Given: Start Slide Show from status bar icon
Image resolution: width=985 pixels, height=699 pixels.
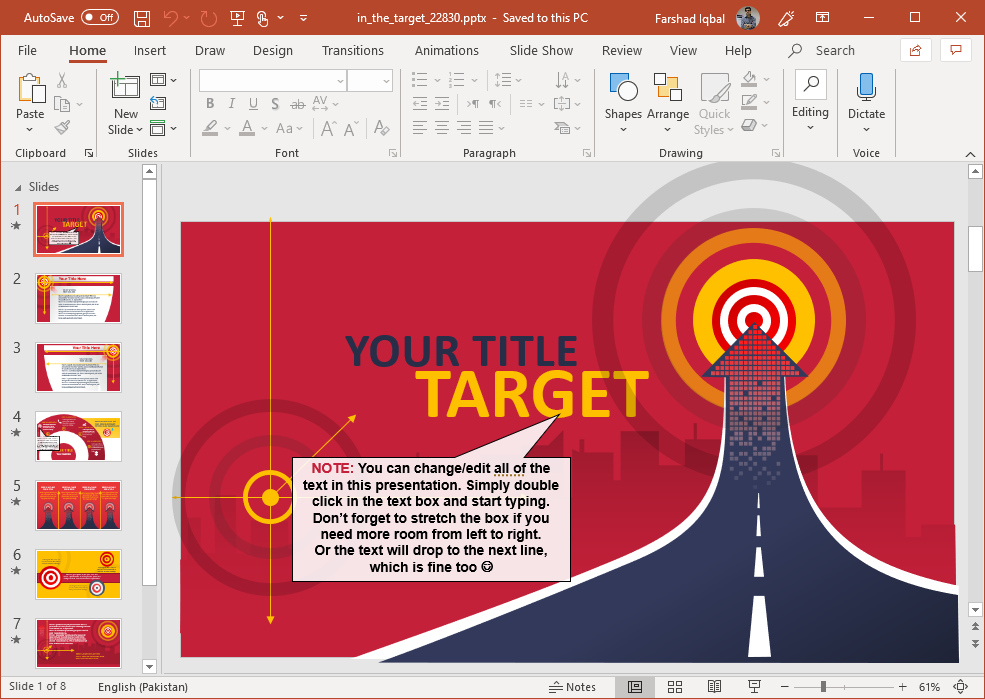Looking at the screenshot, I should tap(753, 687).
